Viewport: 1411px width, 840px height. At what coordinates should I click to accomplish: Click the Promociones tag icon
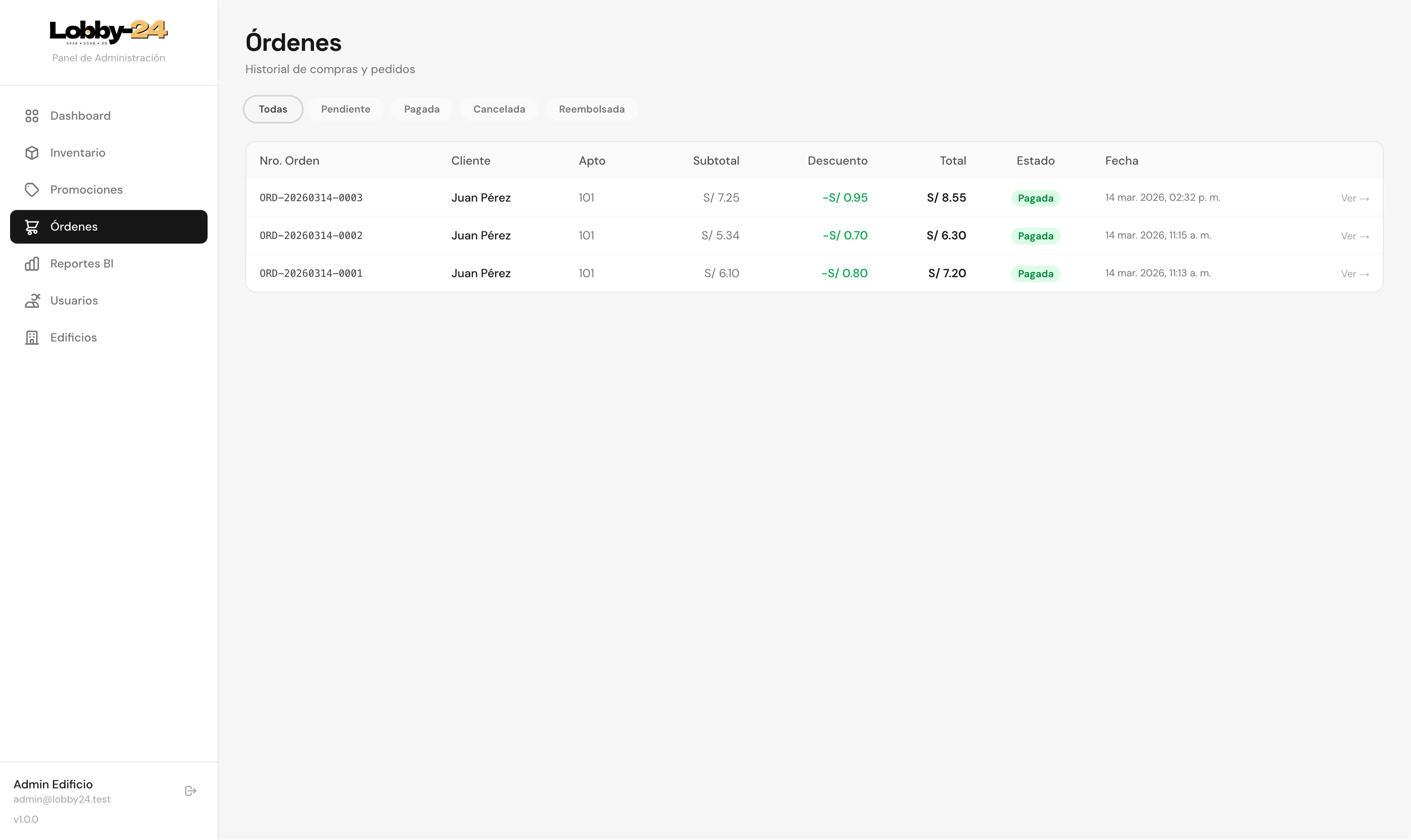(x=32, y=189)
